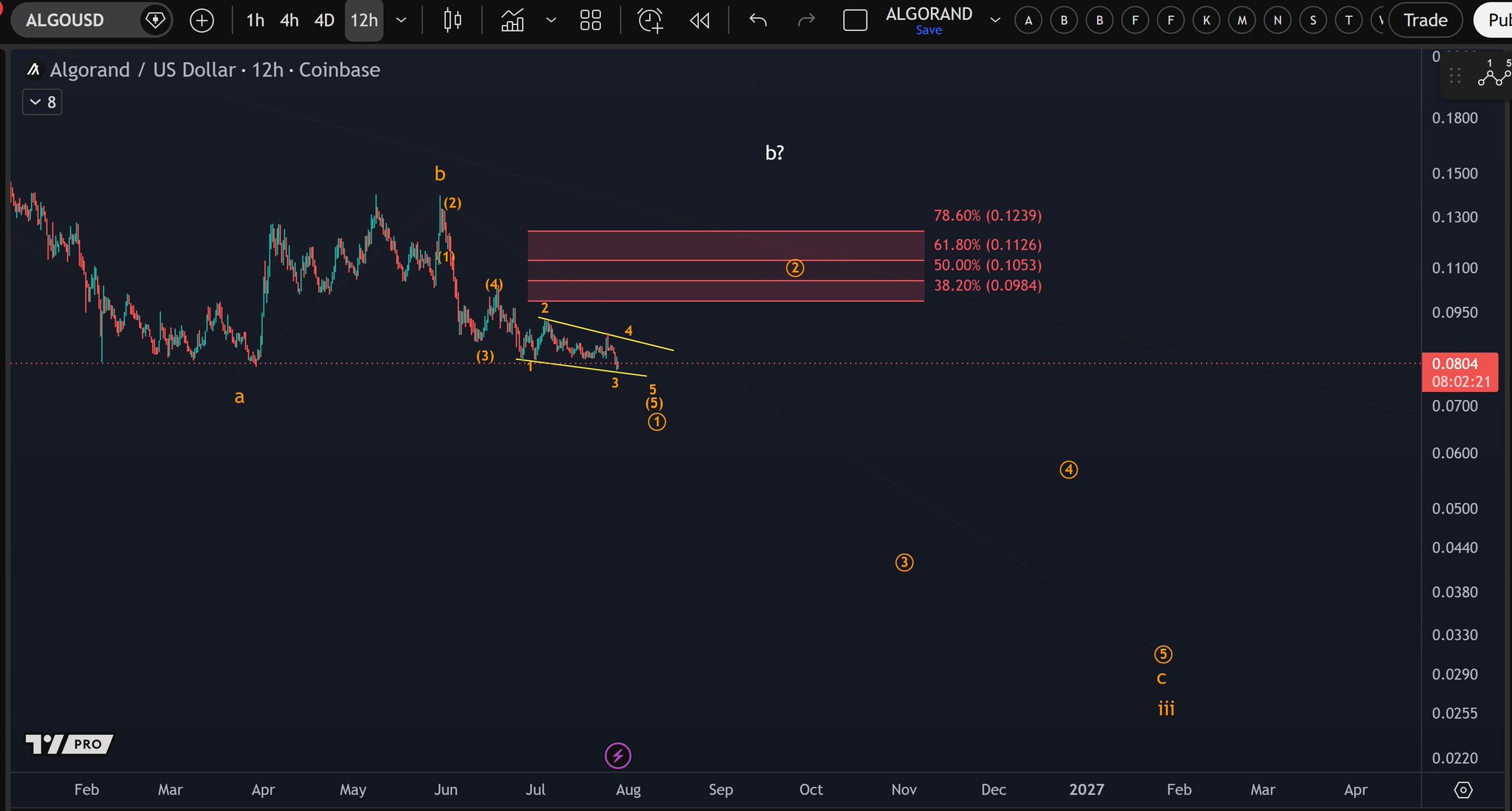Click the circled T shortcut
This screenshot has height=811, width=1512.
coord(1349,20)
